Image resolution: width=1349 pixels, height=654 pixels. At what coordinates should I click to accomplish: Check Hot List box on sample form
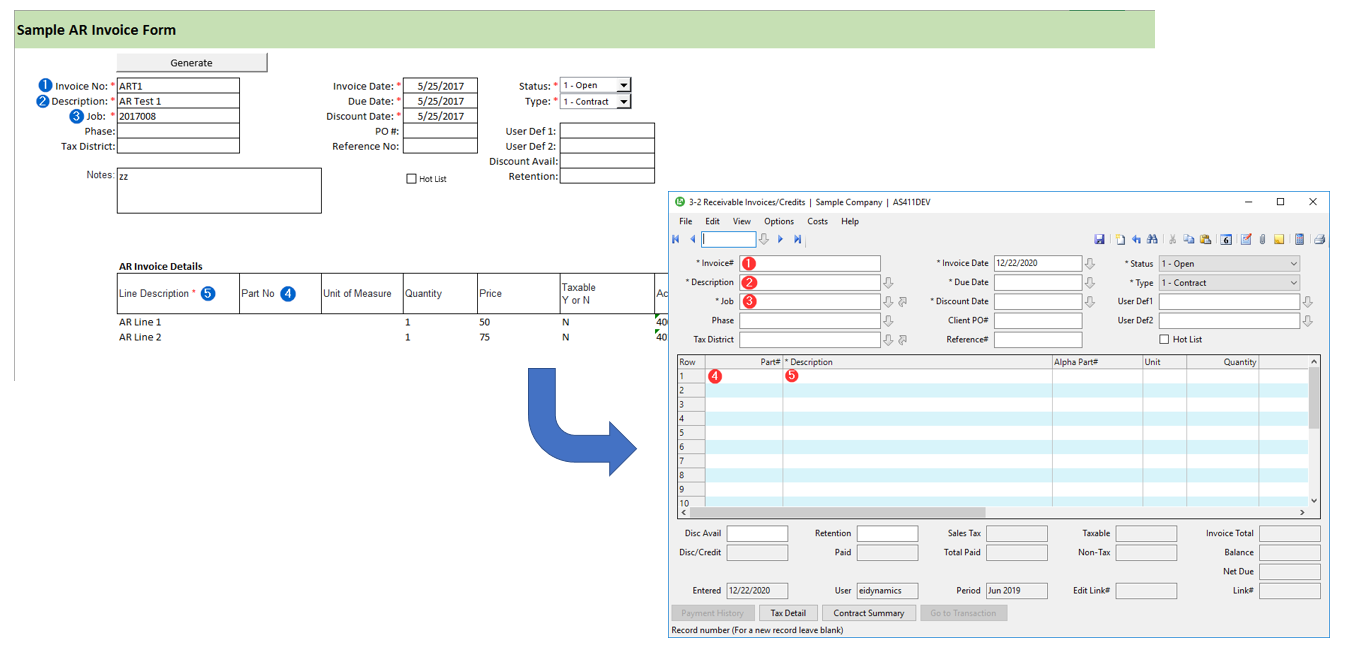tap(411, 179)
